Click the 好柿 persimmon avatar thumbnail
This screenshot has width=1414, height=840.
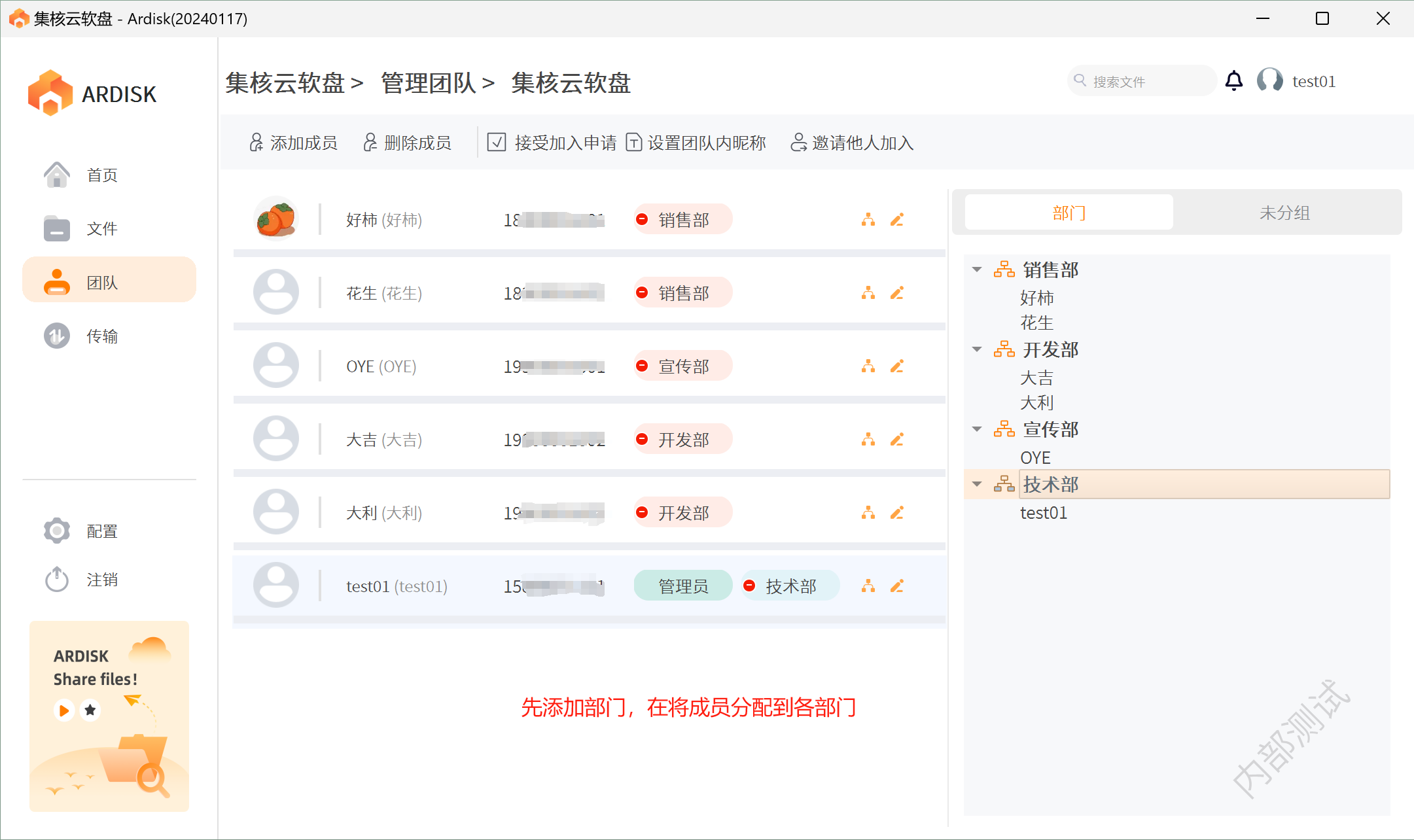(x=276, y=219)
